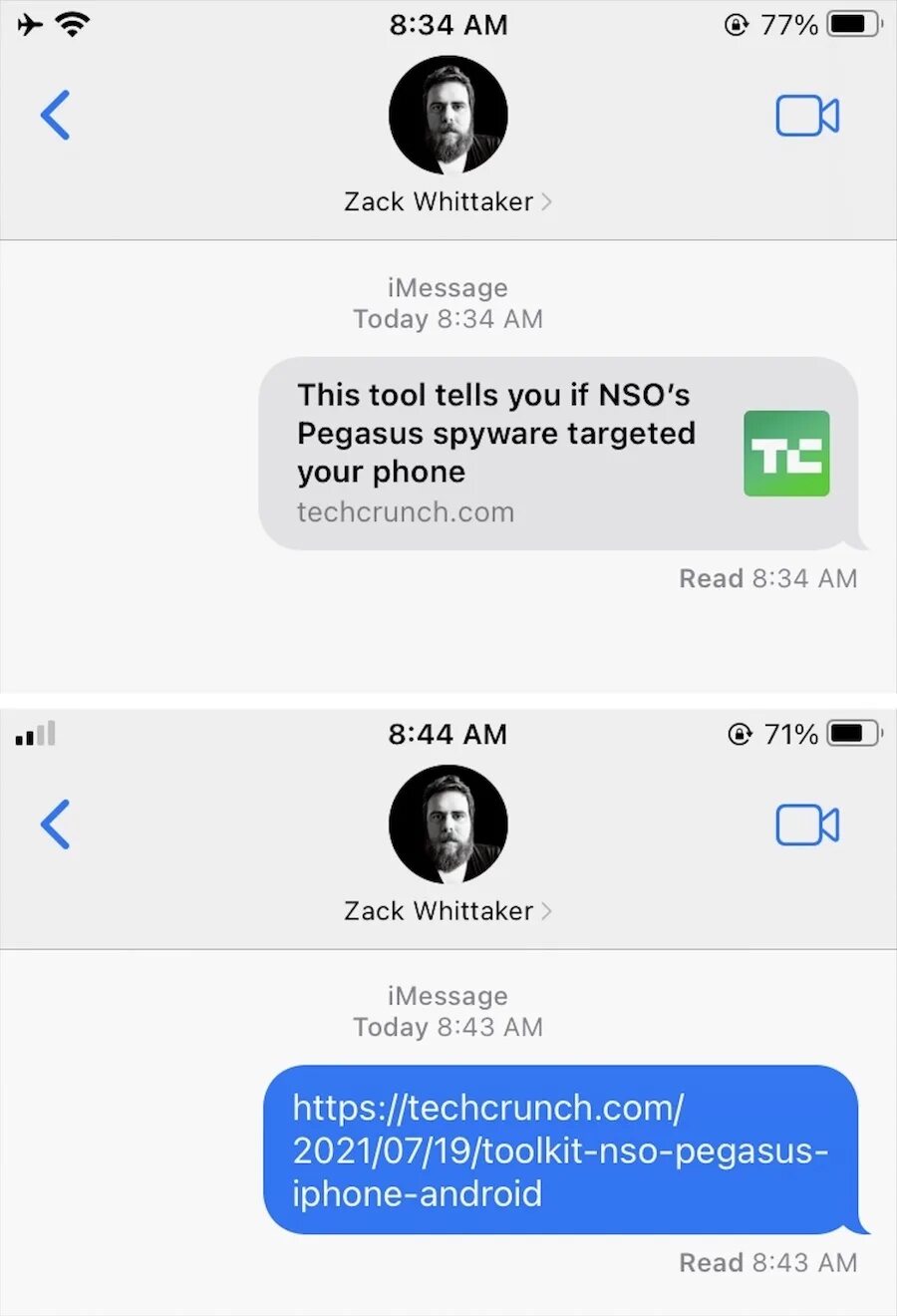Tap the video camera icon in bottom screenshot
The image size is (897, 1316).
coord(807,824)
